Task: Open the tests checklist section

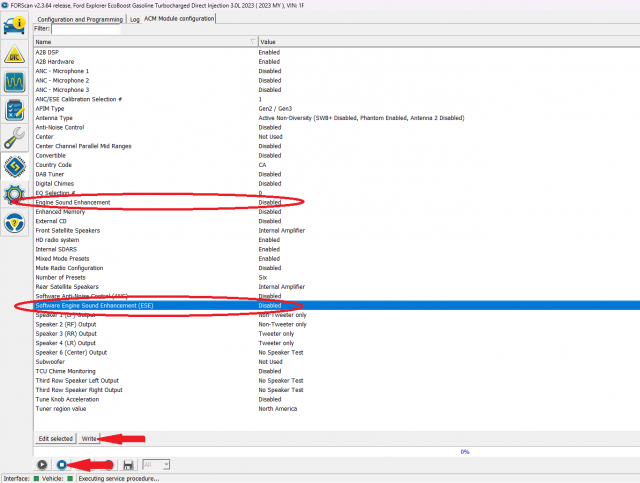Action: (x=15, y=110)
